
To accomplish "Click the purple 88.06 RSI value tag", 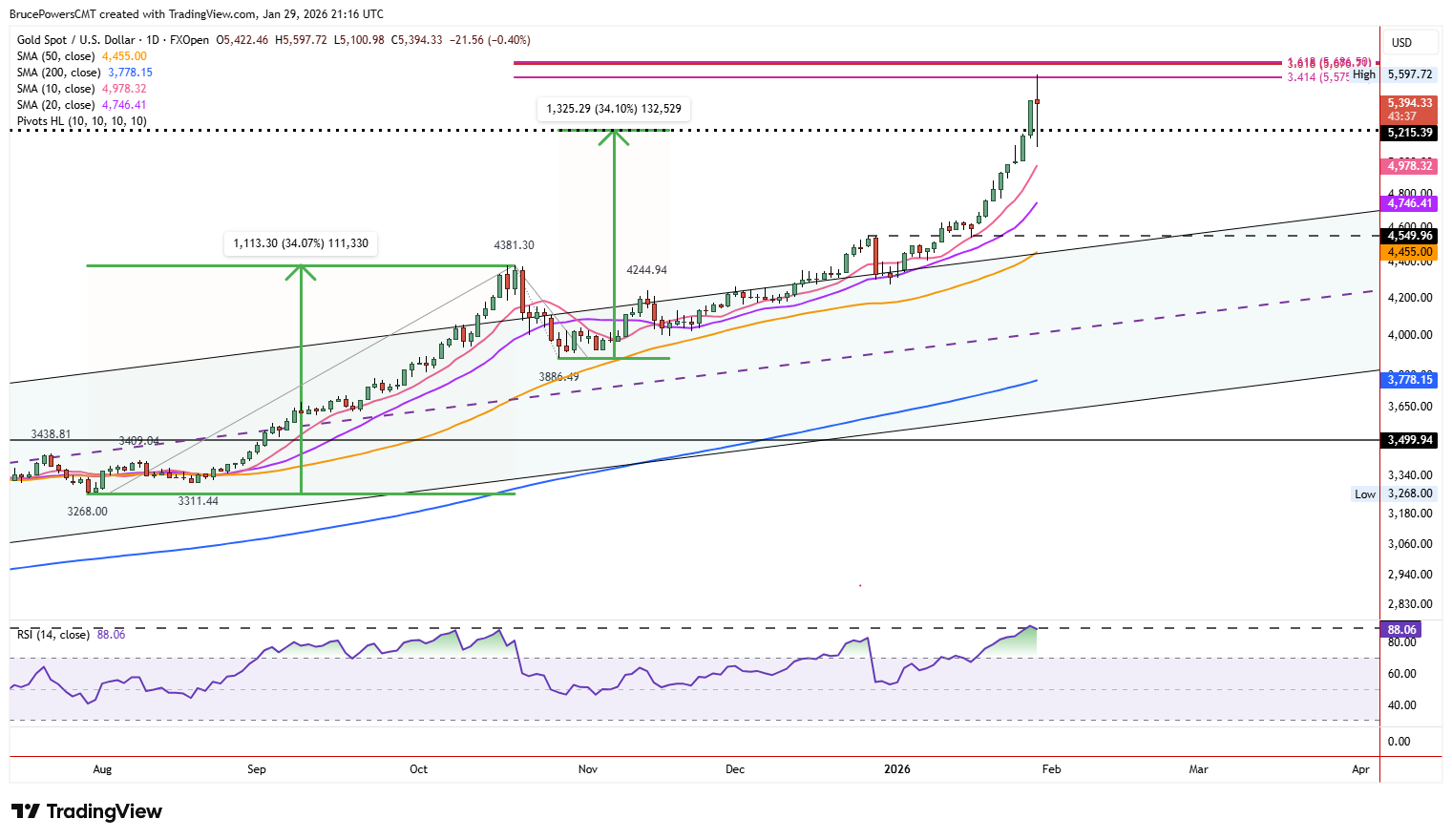I will (1400, 630).
